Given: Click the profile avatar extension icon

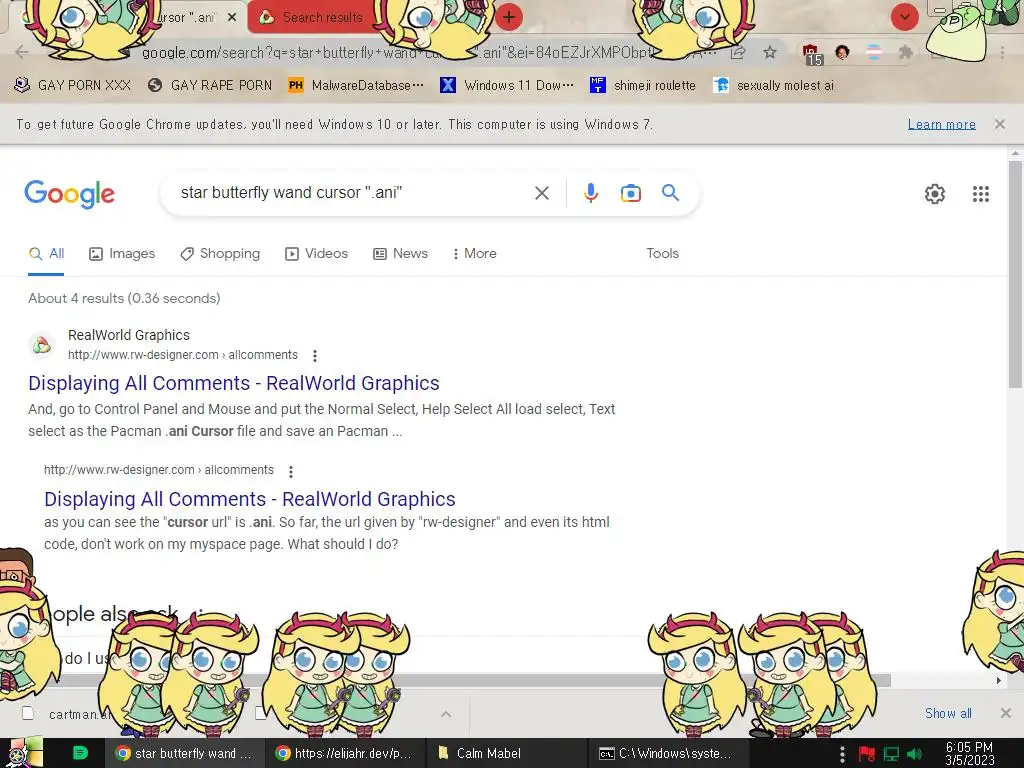Looking at the screenshot, I should (x=842, y=52).
